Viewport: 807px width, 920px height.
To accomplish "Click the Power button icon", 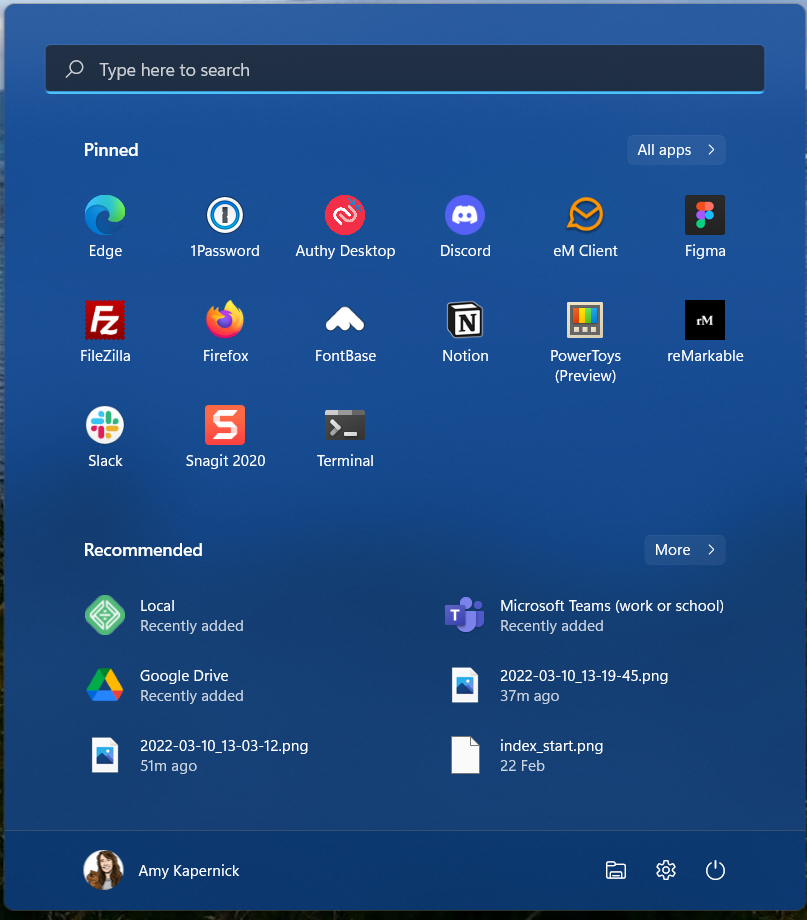I will (x=715, y=870).
